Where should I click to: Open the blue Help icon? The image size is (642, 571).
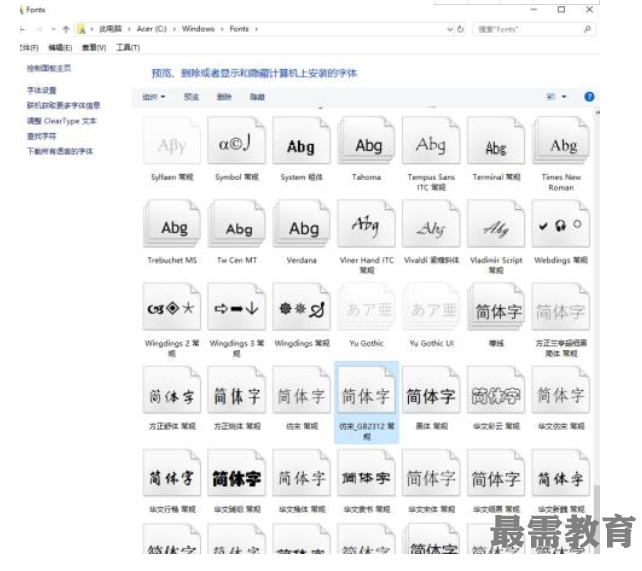[589, 97]
